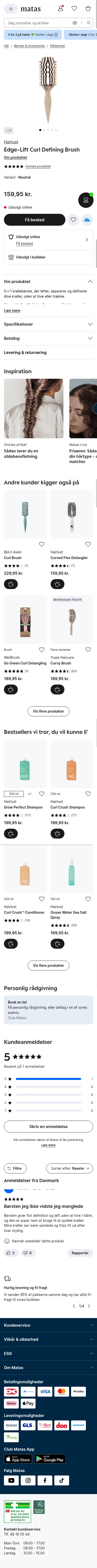The width and height of the screenshot is (97, 1568).
Task: Toggle wishlist heart on Hairlust Curved Flex Detangler
Action: coord(88,544)
